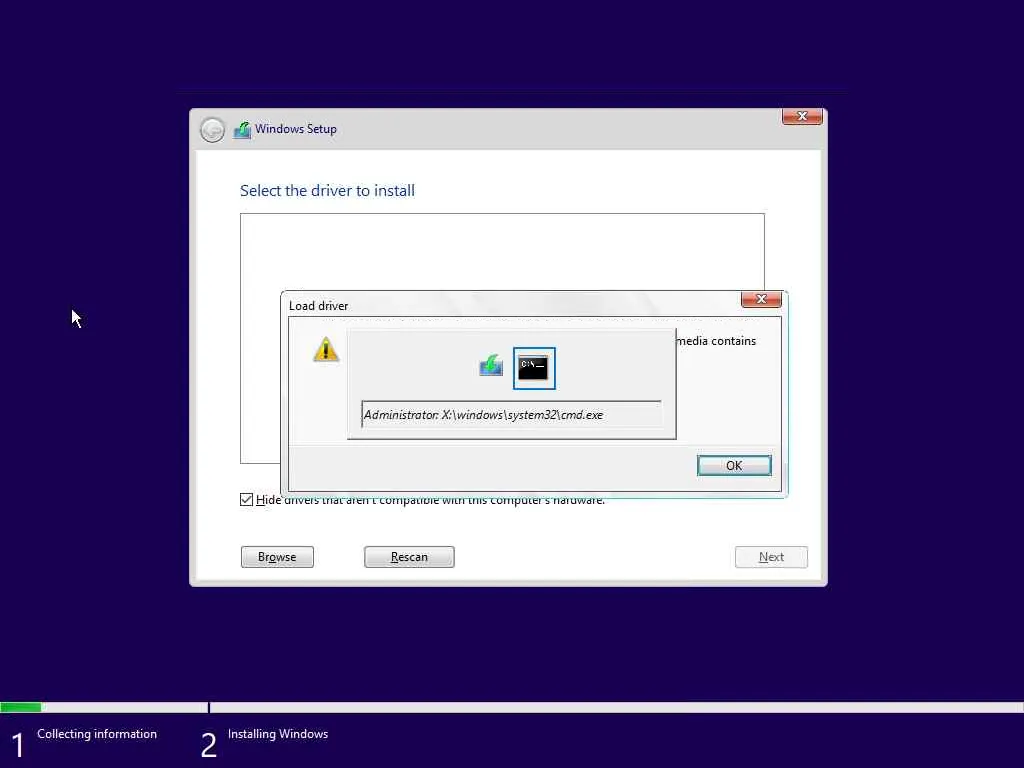1024x768 pixels.
Task: Click the 'Windows Setup' title text
Action: [x=296, y=129]
